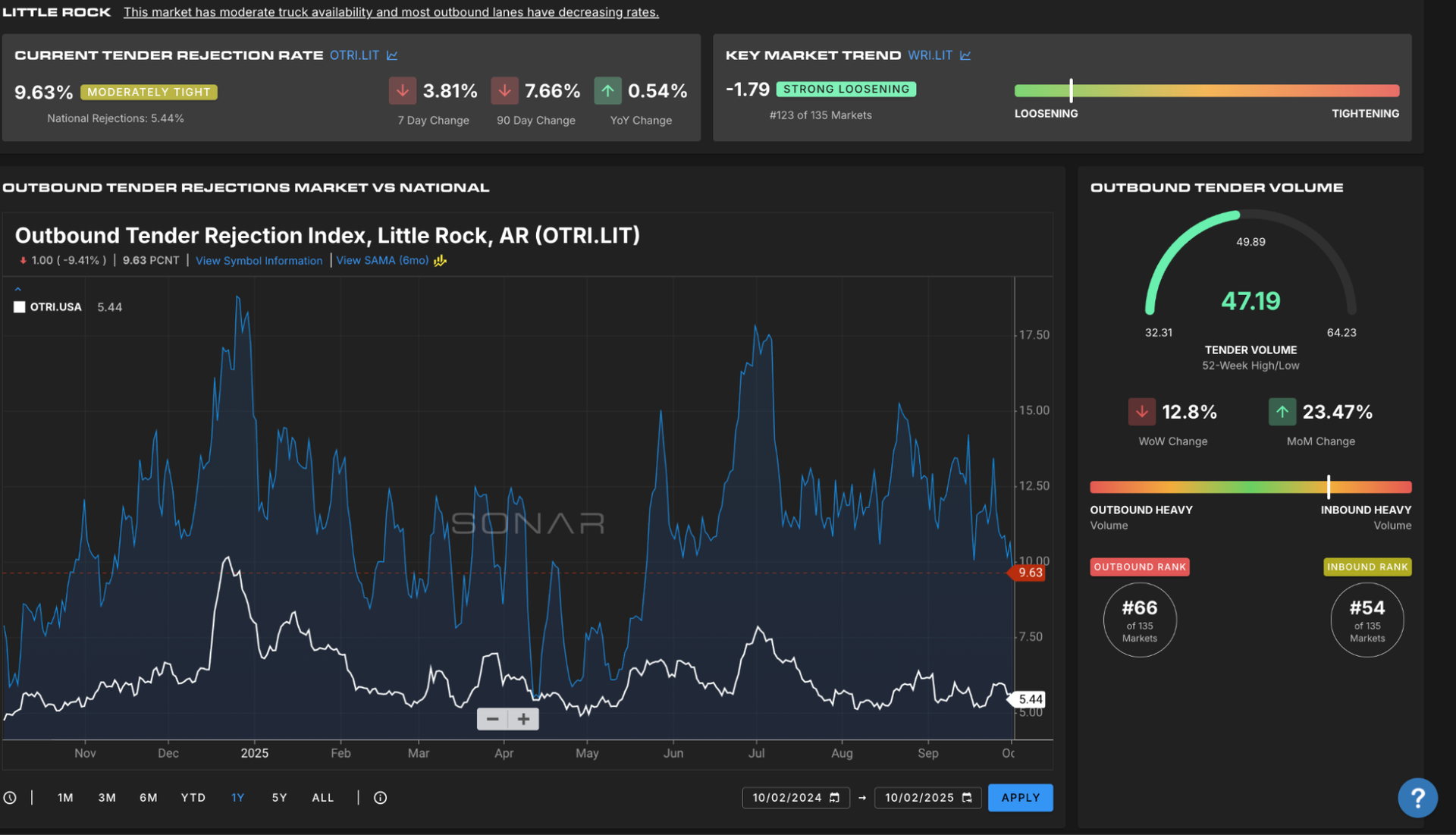The image size is (1456, 835).
Task: Open WRI.LIT chart icon beside Key Market Trend
Action: coord(965,55)
